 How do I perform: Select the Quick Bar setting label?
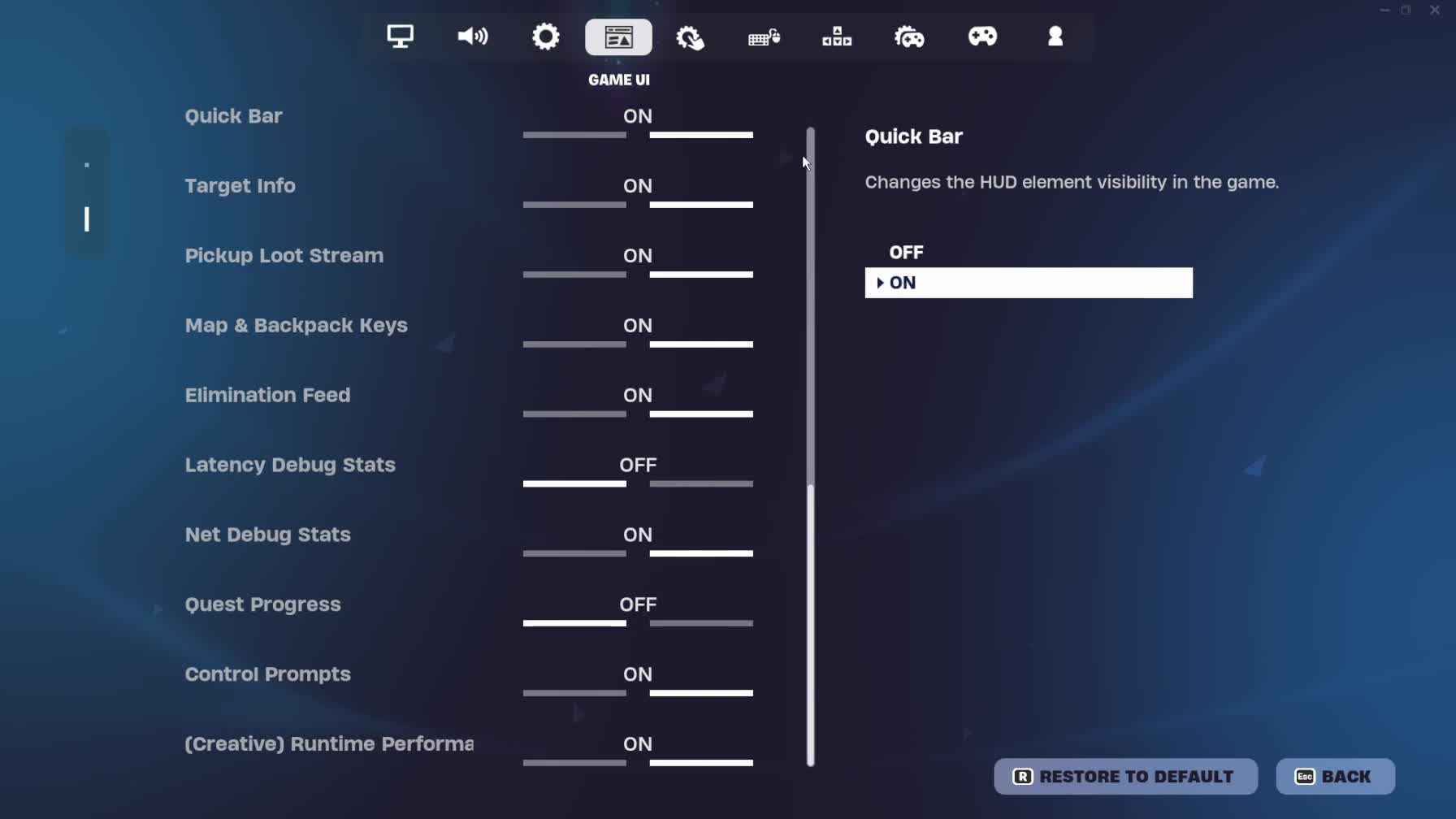233,116
